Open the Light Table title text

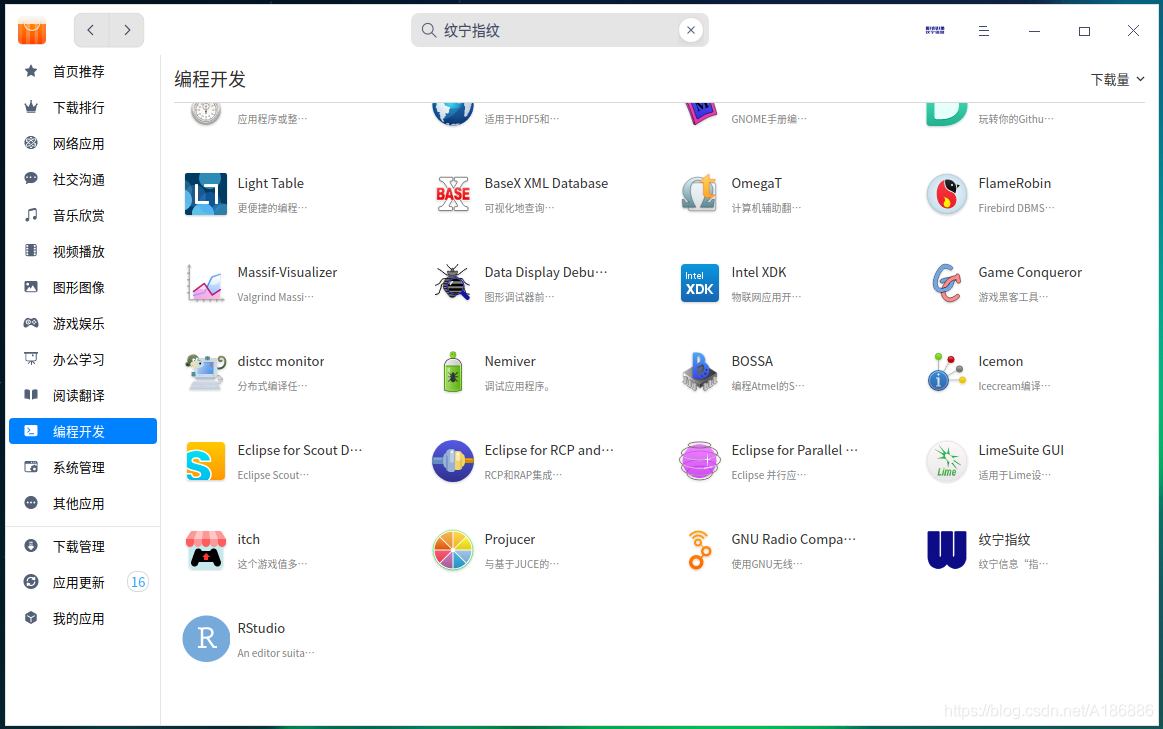click(271, 183)
